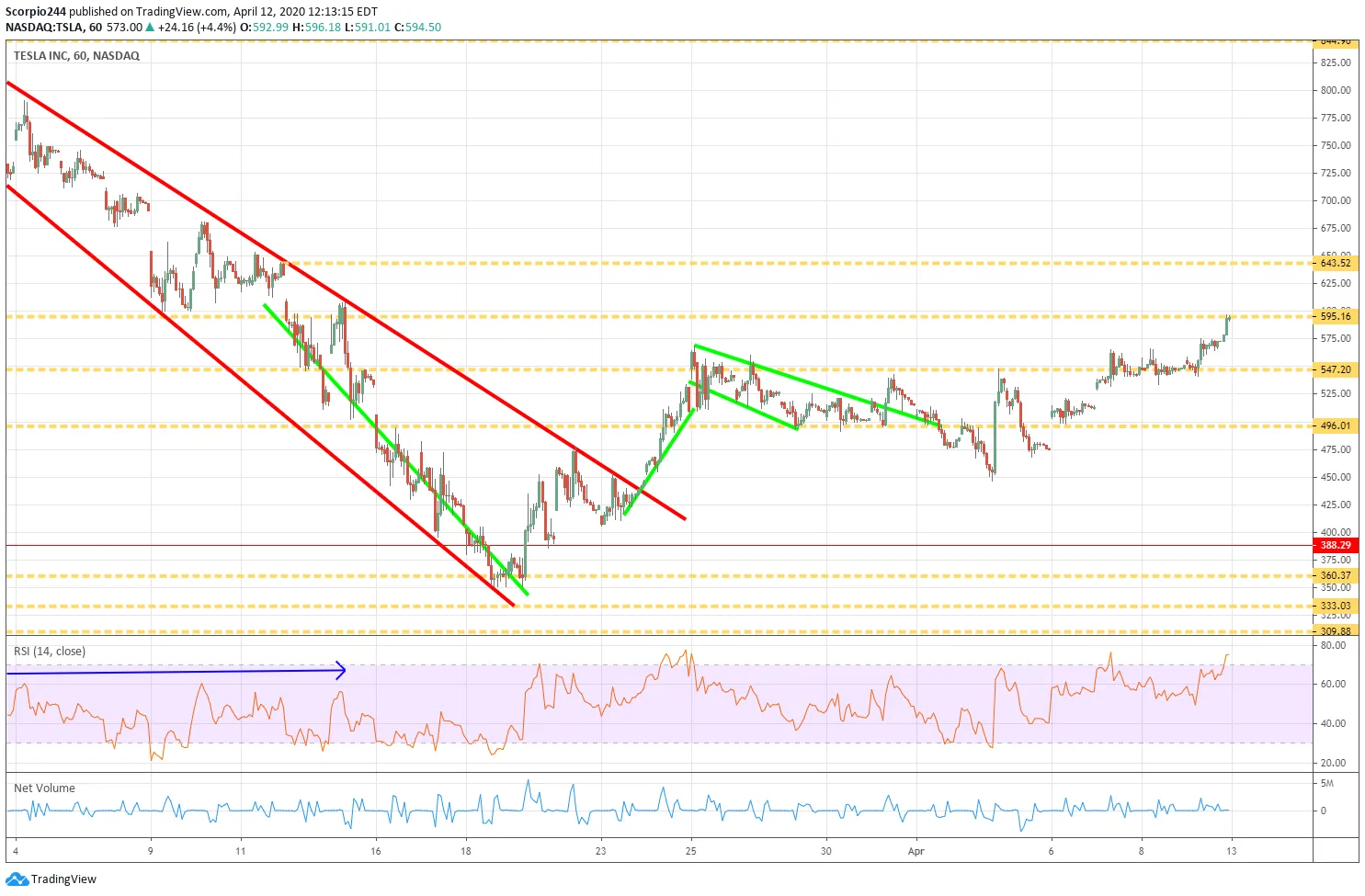Click the RSI 80.00 axis value

pos(1333,645)
